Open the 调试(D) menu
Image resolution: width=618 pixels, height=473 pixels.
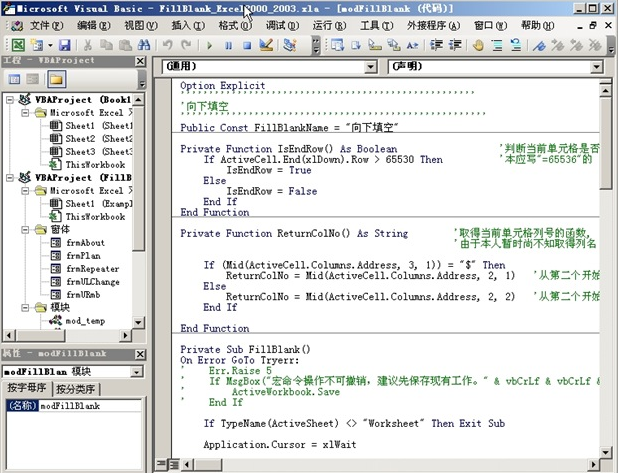[282, 25]
